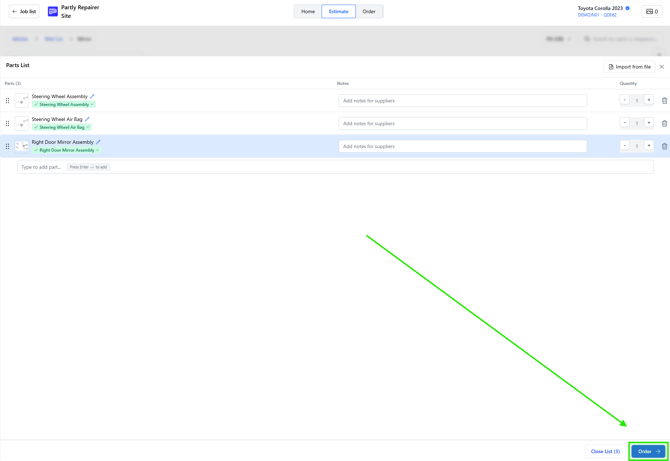Grab drag handle for Steering Wheel Air Bag
670x461 pixels.
(x=7, y=123)
